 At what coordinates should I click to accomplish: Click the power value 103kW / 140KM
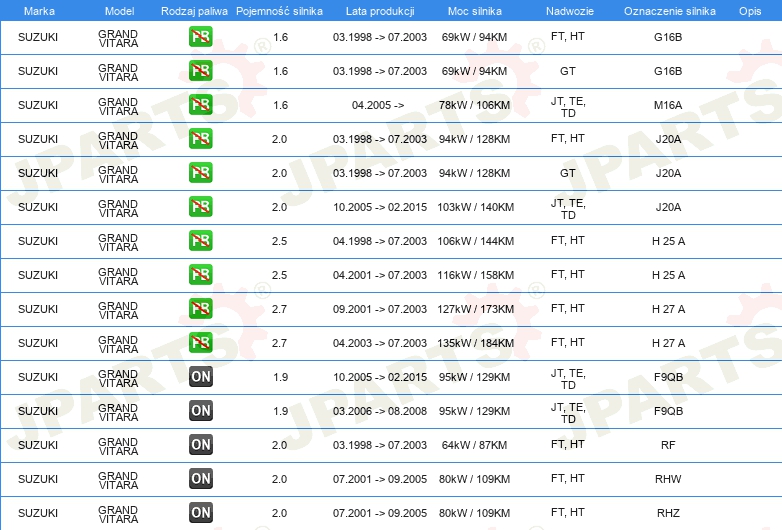[475, 207]
